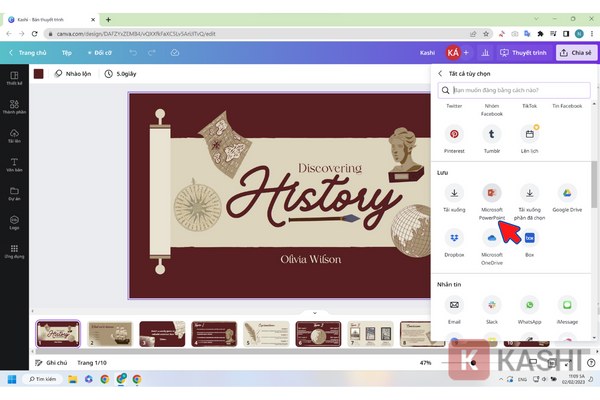Send via Slack
Image resolution: width=600 pixels, height=400 pixels.
tap(492, 305)
